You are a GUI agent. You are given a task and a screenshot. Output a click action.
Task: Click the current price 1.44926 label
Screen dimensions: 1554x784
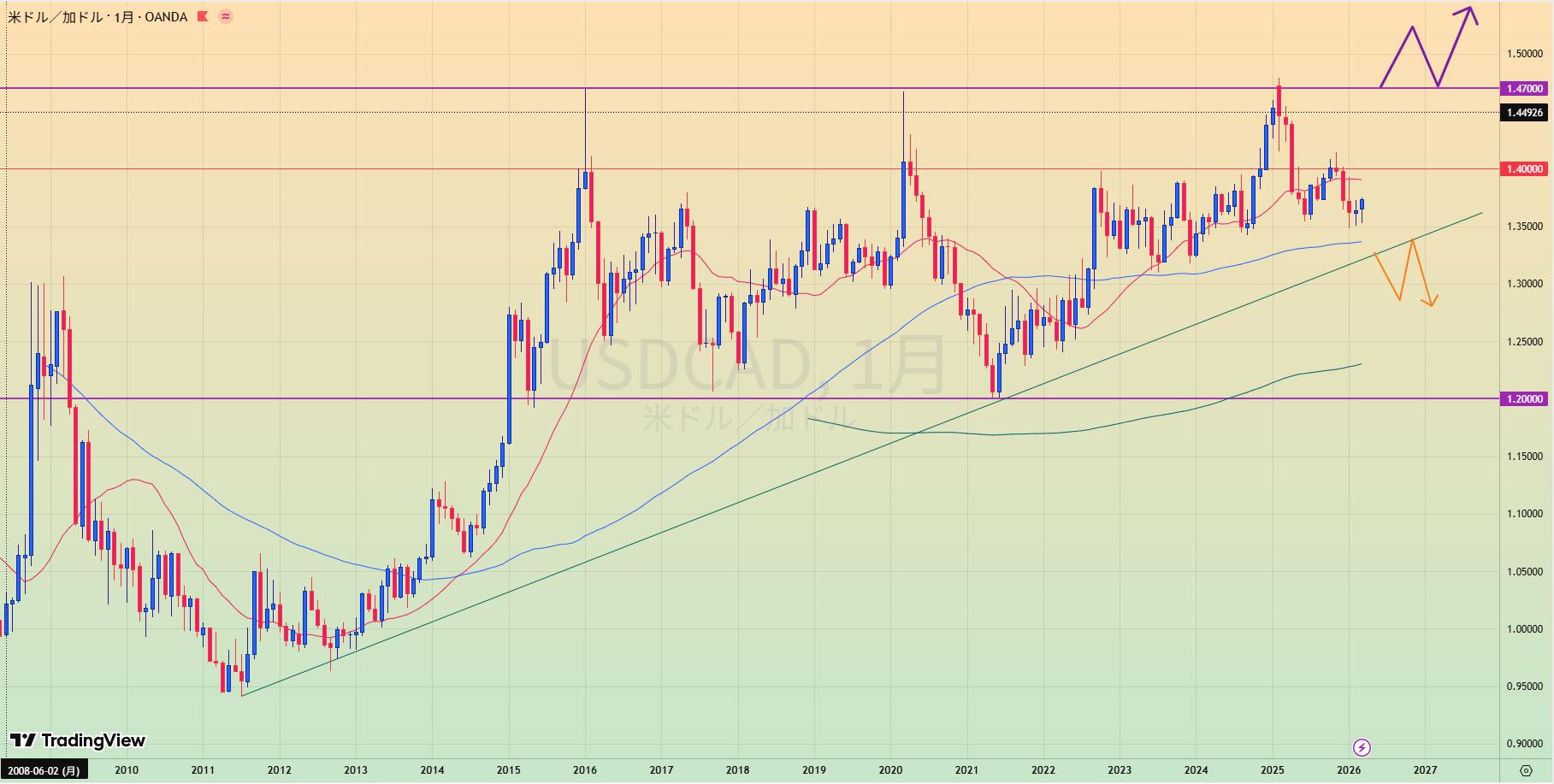tap(1524, 113)
